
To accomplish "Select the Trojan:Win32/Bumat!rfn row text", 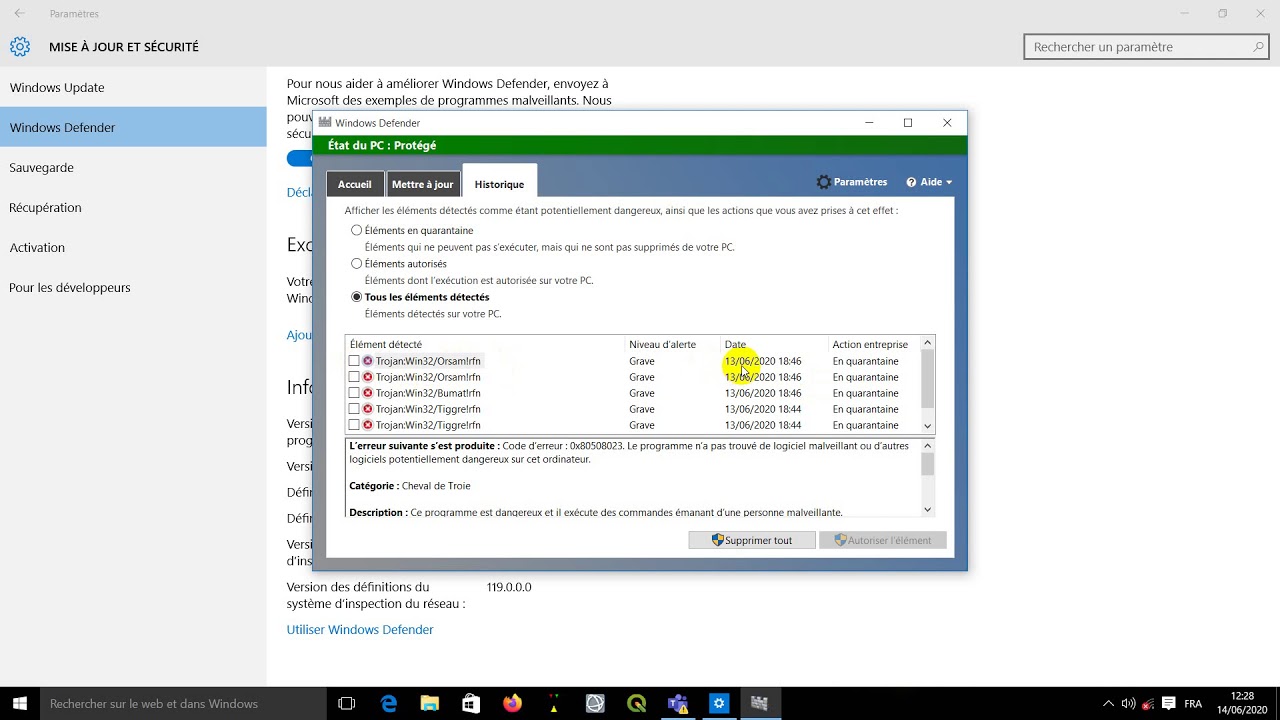I will [x=428, y=393].
